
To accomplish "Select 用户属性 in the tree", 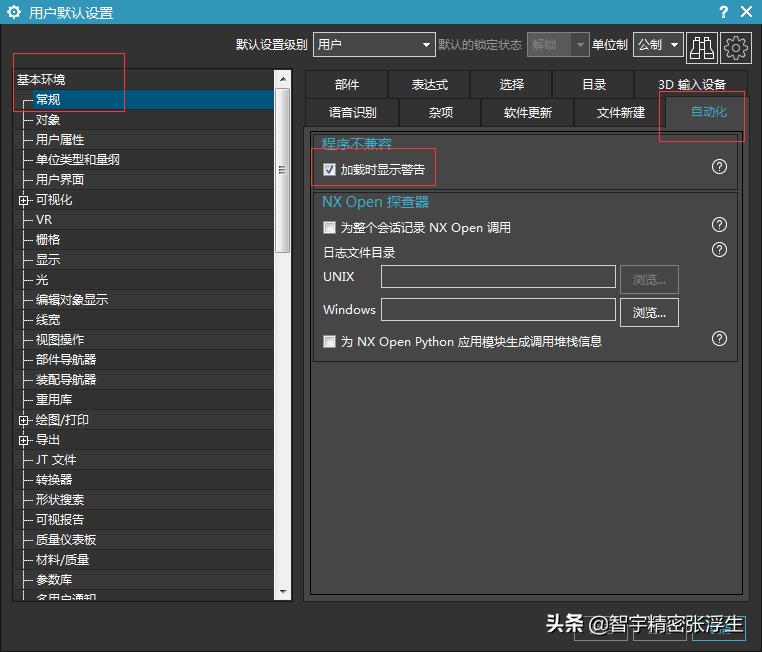I will pos(60,140).
